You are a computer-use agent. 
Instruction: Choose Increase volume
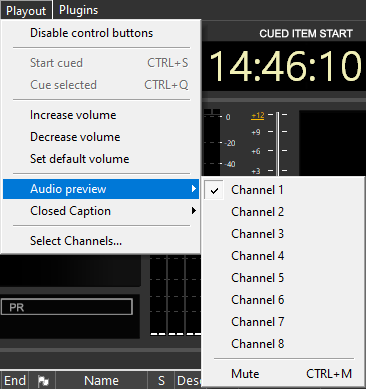click(x=101, y=115)
